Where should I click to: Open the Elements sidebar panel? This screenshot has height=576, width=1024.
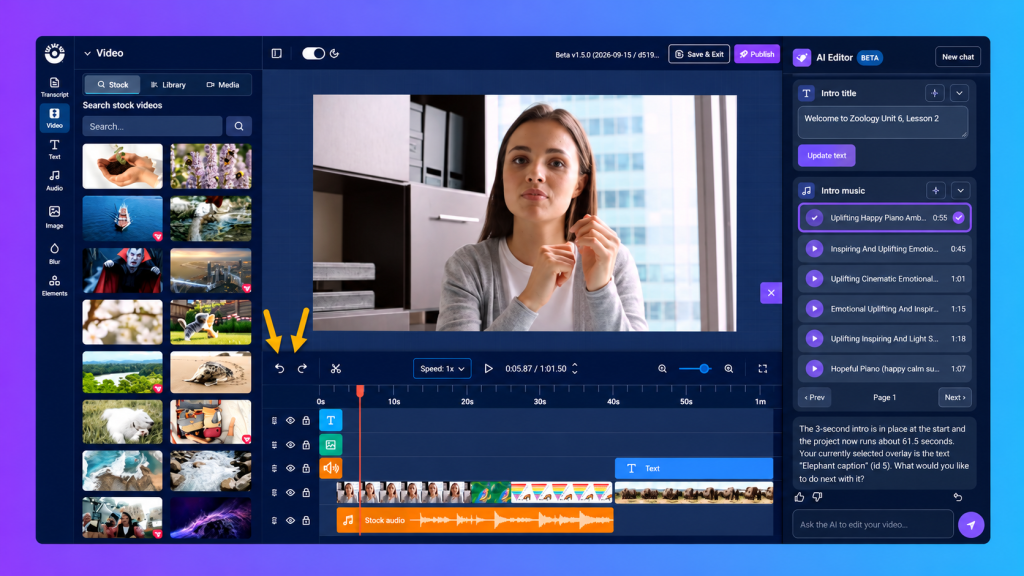pos(54,285)
